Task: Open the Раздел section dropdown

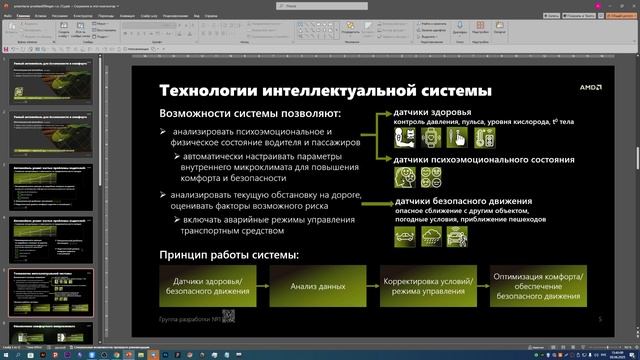Action: 100,36
